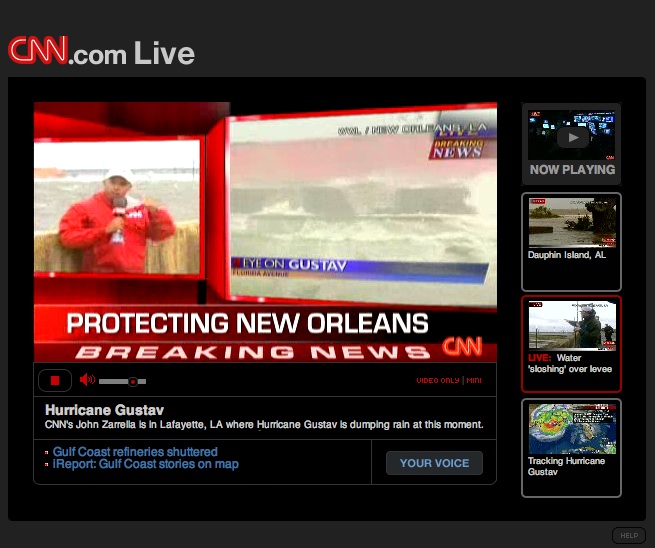Click the Now Playing label
The height and width of the screenshot is (548, 655).
572,170
